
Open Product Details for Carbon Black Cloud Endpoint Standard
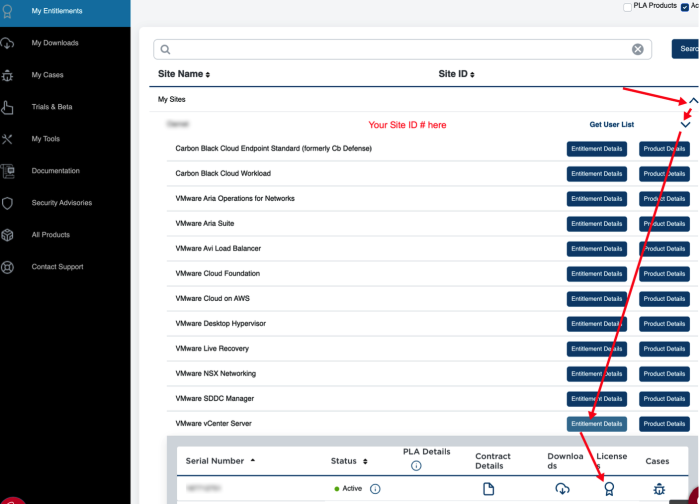[664, 149]
